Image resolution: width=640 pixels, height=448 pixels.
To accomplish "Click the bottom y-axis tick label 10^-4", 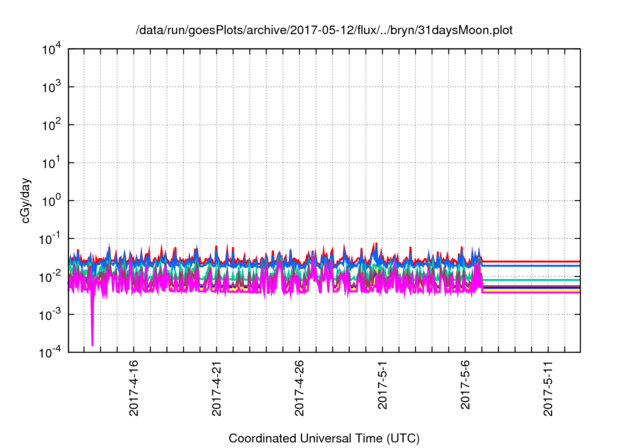I will click(x=52, y=351).
